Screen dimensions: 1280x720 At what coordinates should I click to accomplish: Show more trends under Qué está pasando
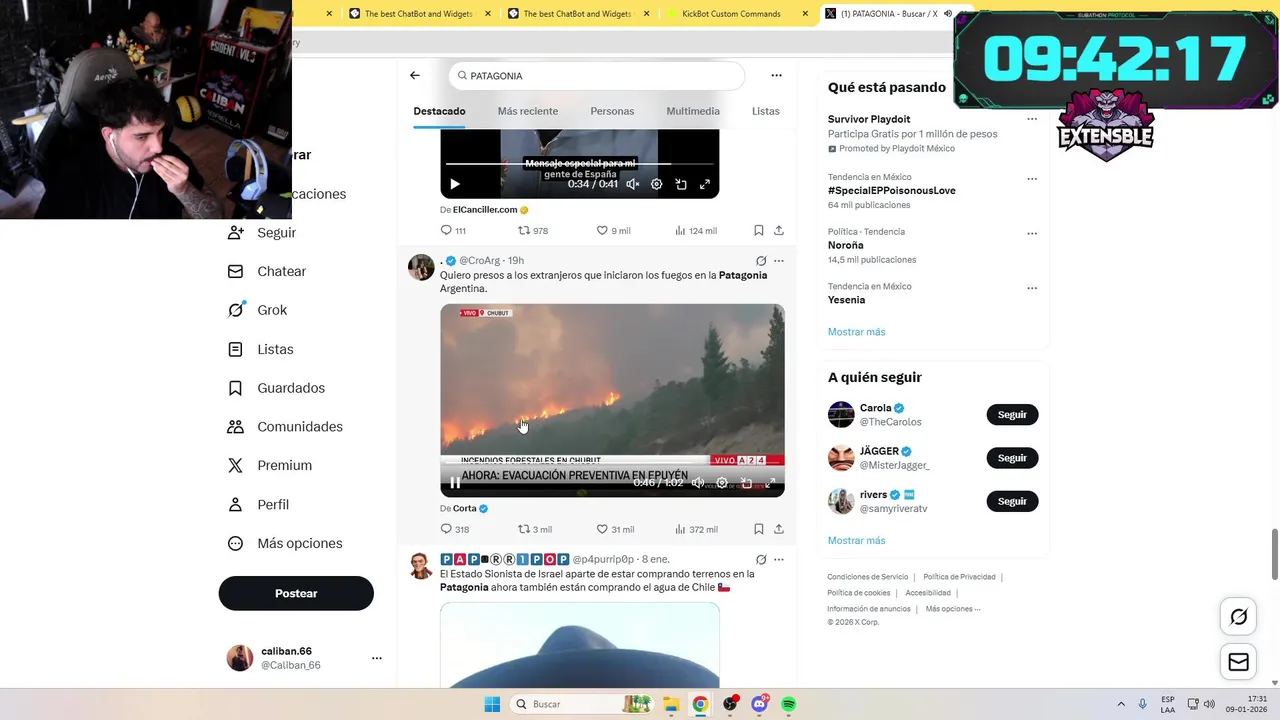pyautogui.click(x=856, y=332)
